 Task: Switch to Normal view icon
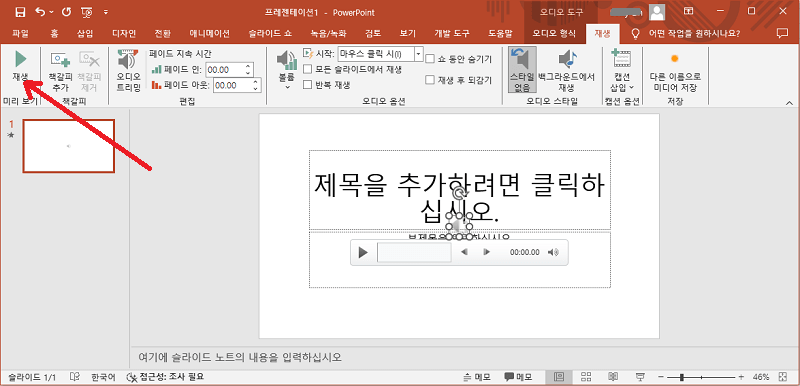point(559,377)
